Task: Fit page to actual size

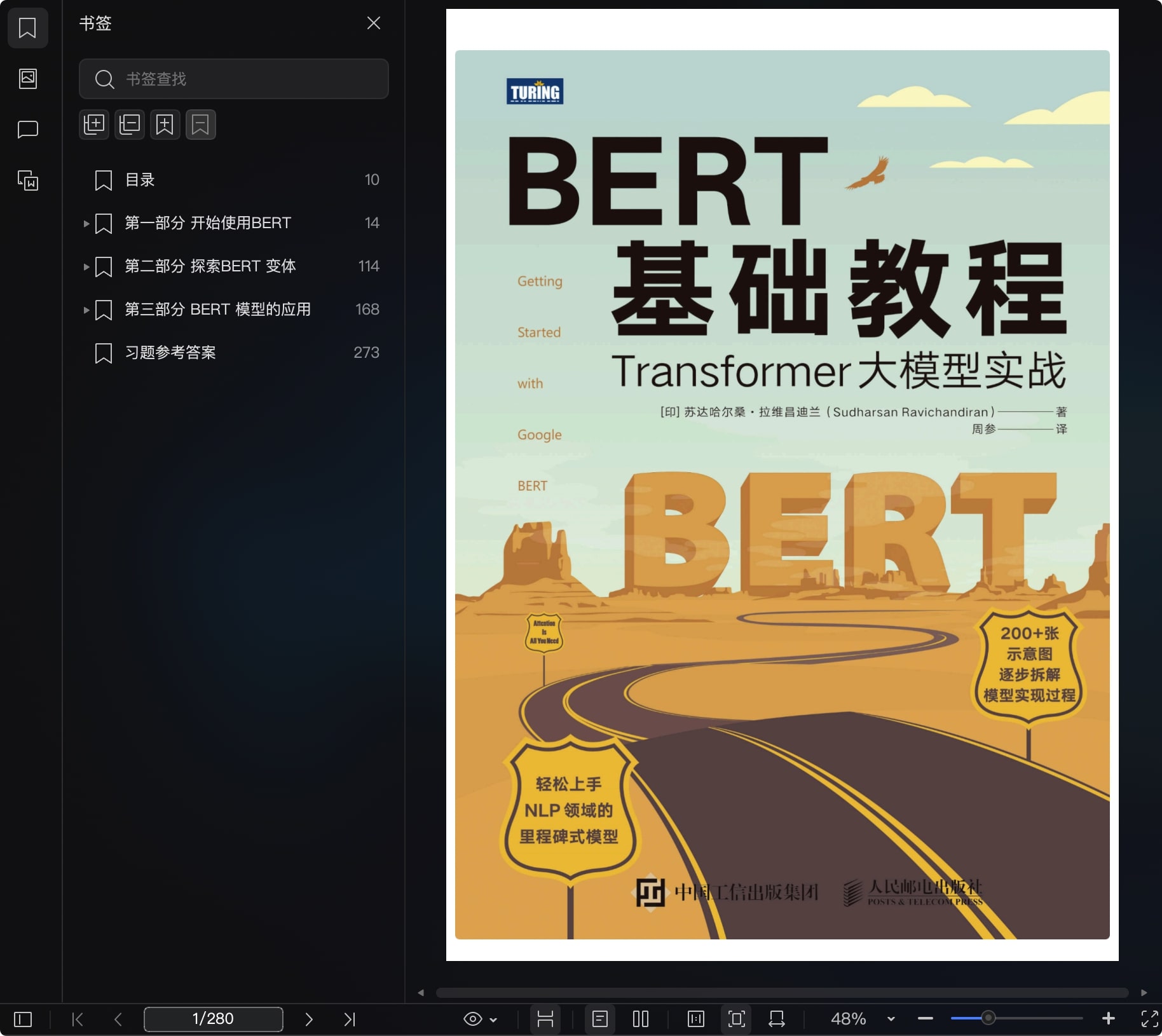Action: [x=696, y=1019]
